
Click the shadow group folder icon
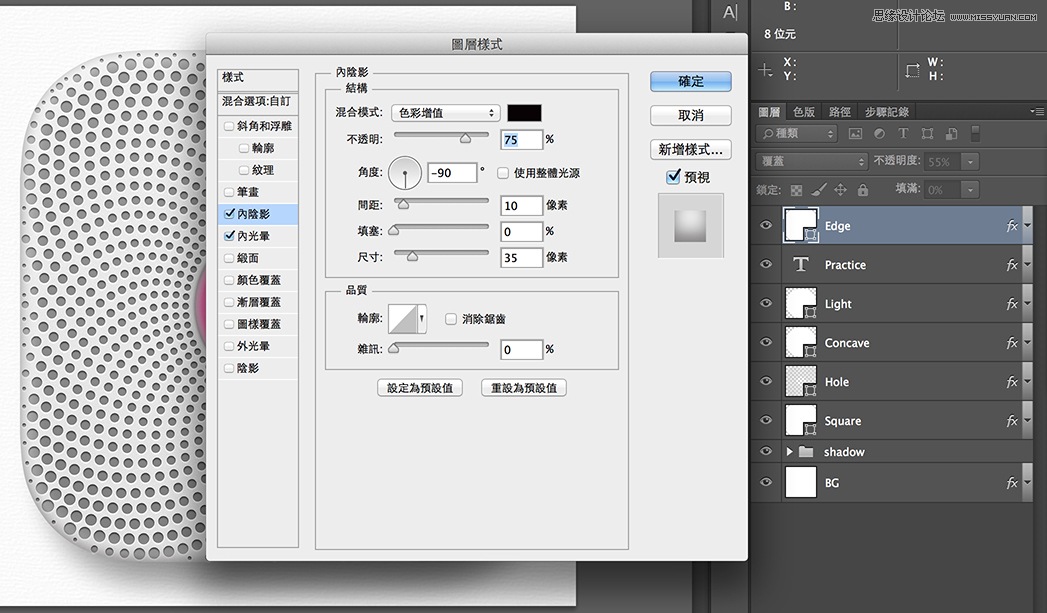pos(806,452)
